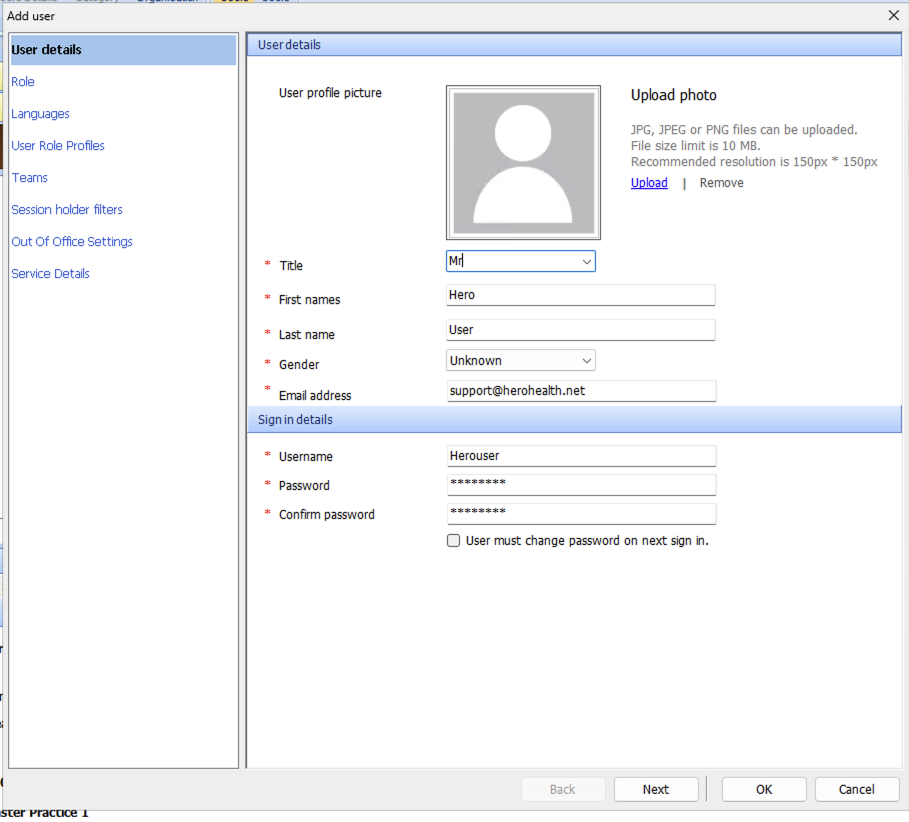Open Out Of Office Settings
Image resolution: width=909 pixels, height=822 pixels.
pos(72,242)
